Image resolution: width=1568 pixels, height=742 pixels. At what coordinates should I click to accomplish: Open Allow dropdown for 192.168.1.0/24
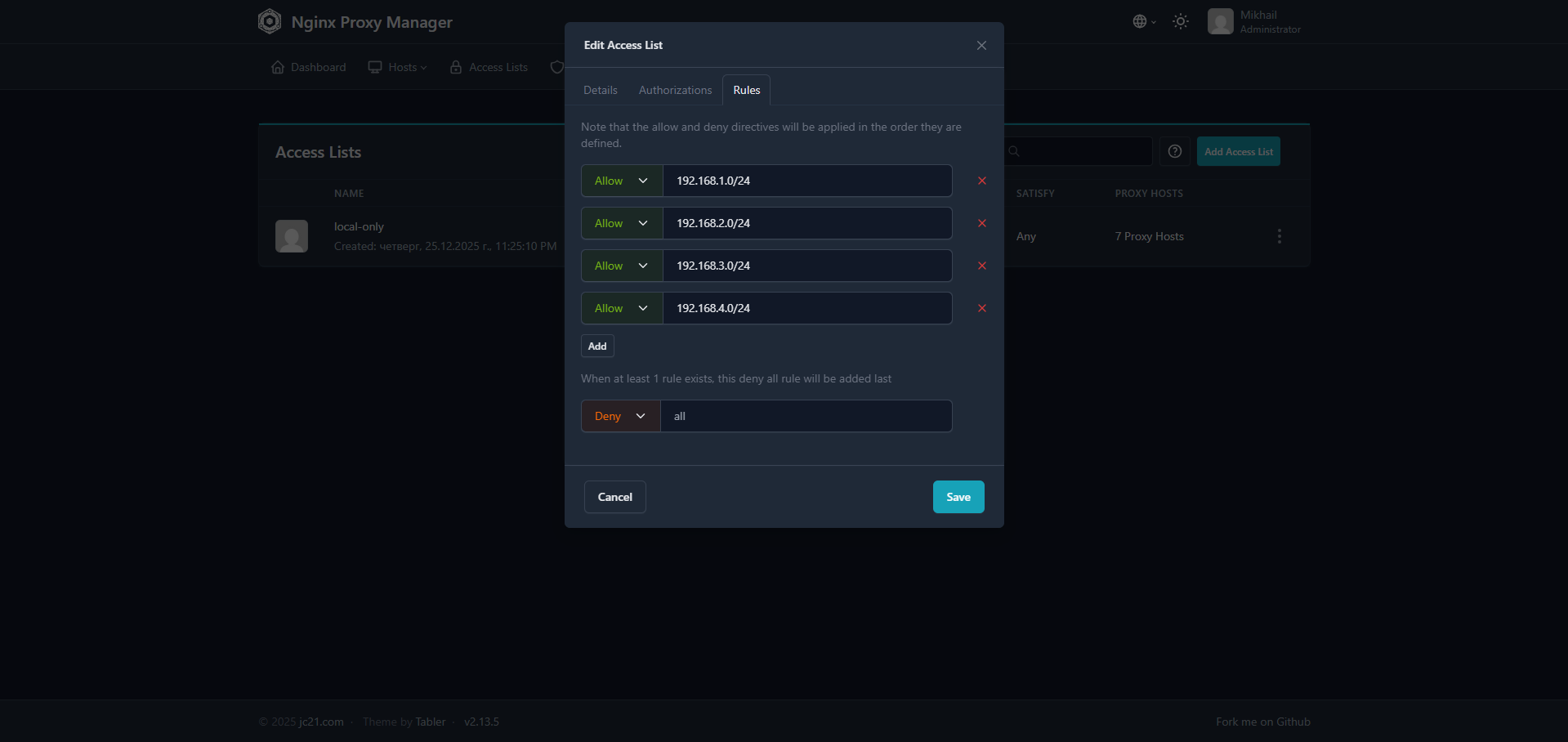622,181
